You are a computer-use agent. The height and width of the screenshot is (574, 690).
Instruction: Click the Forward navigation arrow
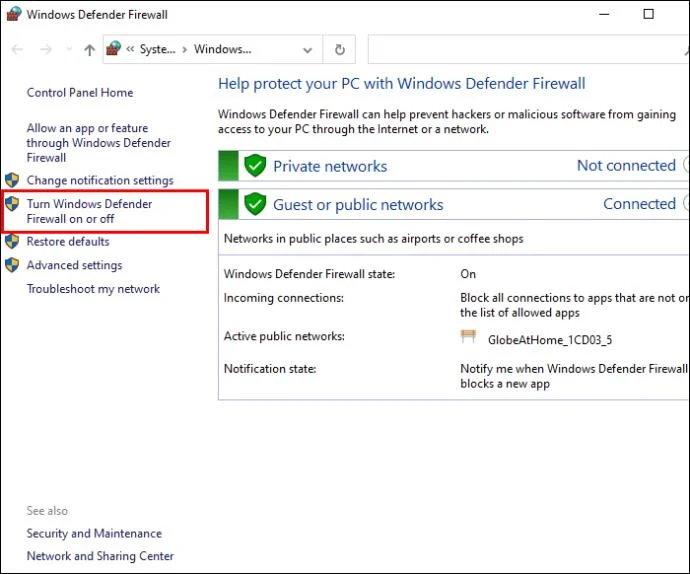tap(45, 49)
